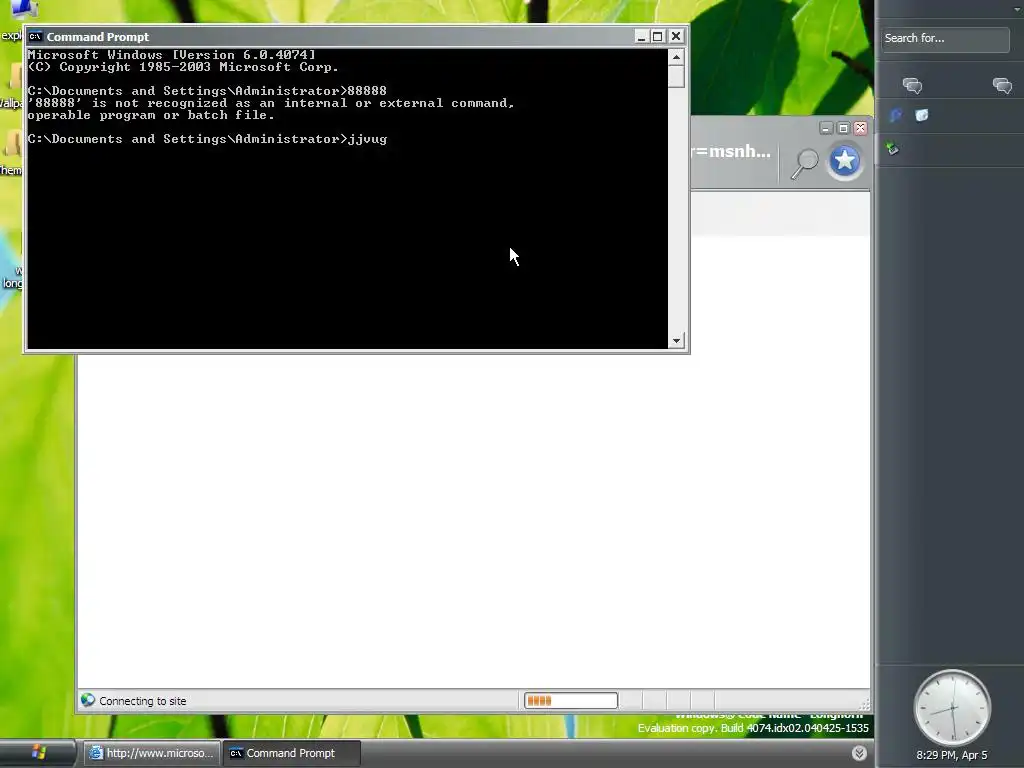The height and width of the screenshot is (768, 1024).
Task: Click the prompt line ending in '88888'
Action: (207, 91)
